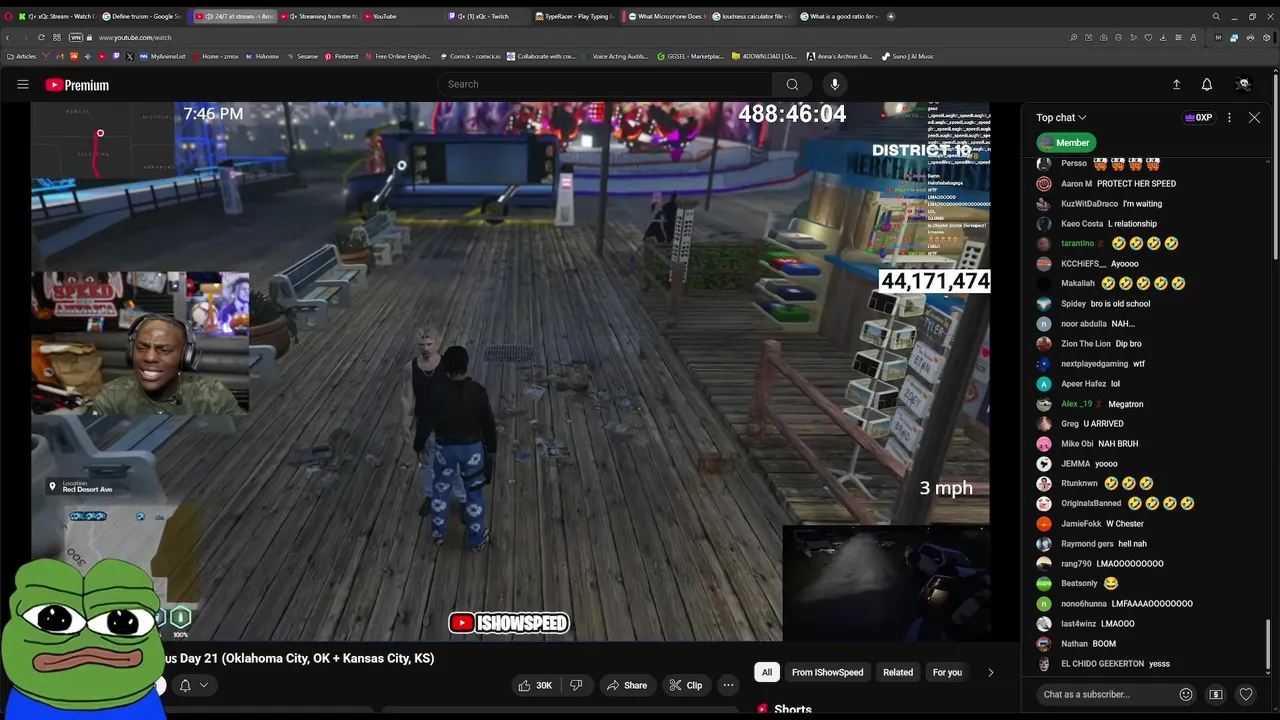This screenshot has height=720, width=1280.
Task: Open live chat more options menu
Action: (x=1229, y=117)
